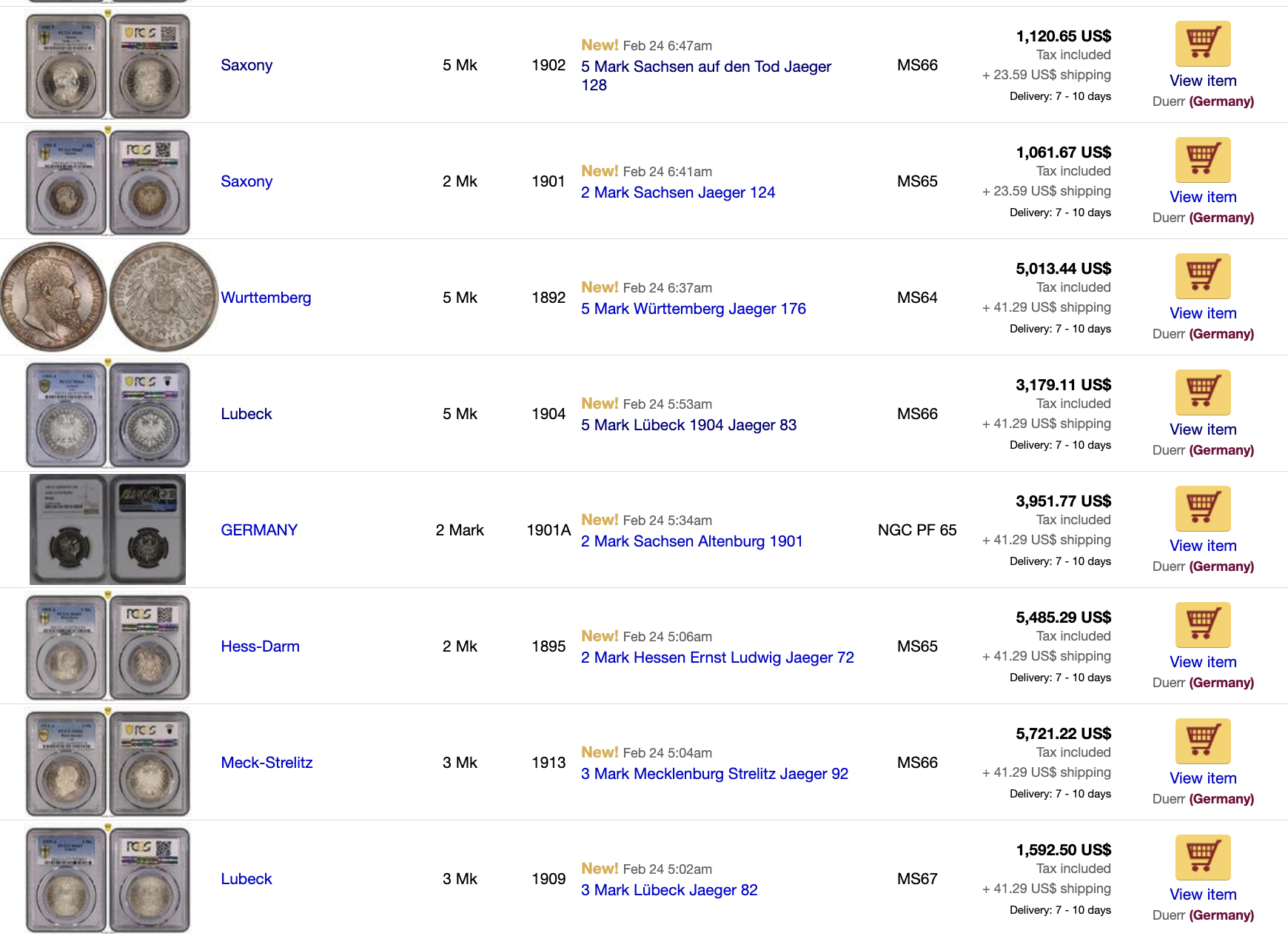Open listing '3 Mark Mecklenburg Strelitz Jaeger 92'

coord(715,774)
